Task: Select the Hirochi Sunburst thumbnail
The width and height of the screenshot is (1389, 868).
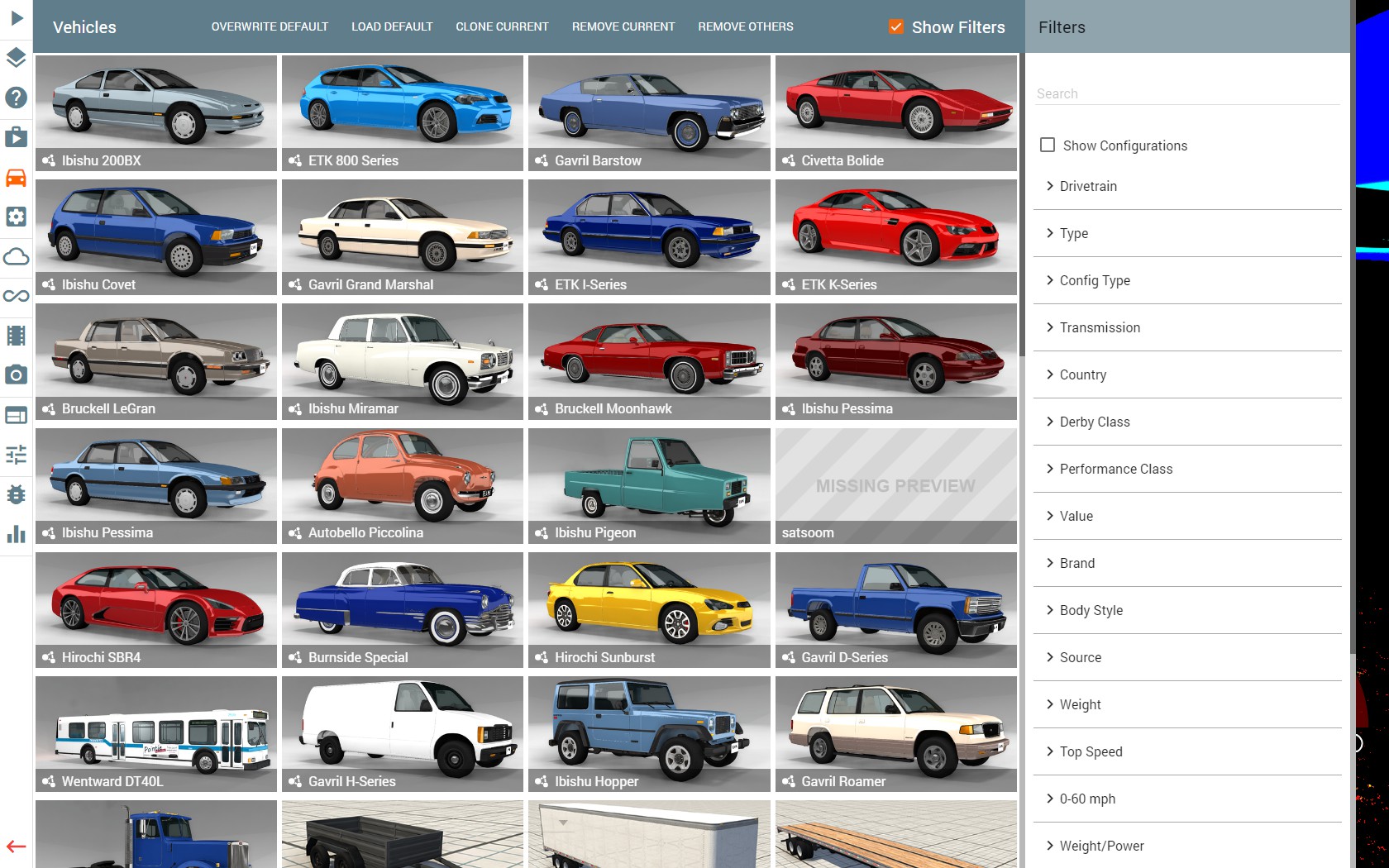Action: pos(649,610)
